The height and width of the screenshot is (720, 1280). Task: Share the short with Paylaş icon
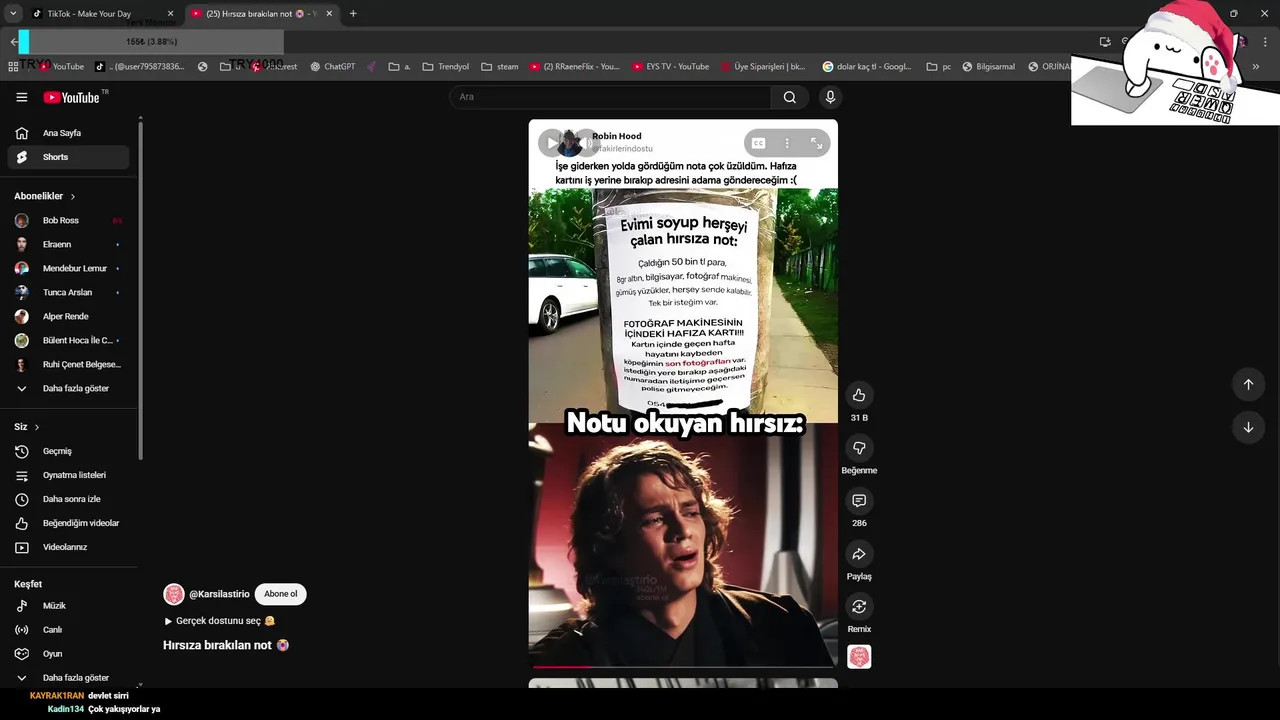pos(859,554)
